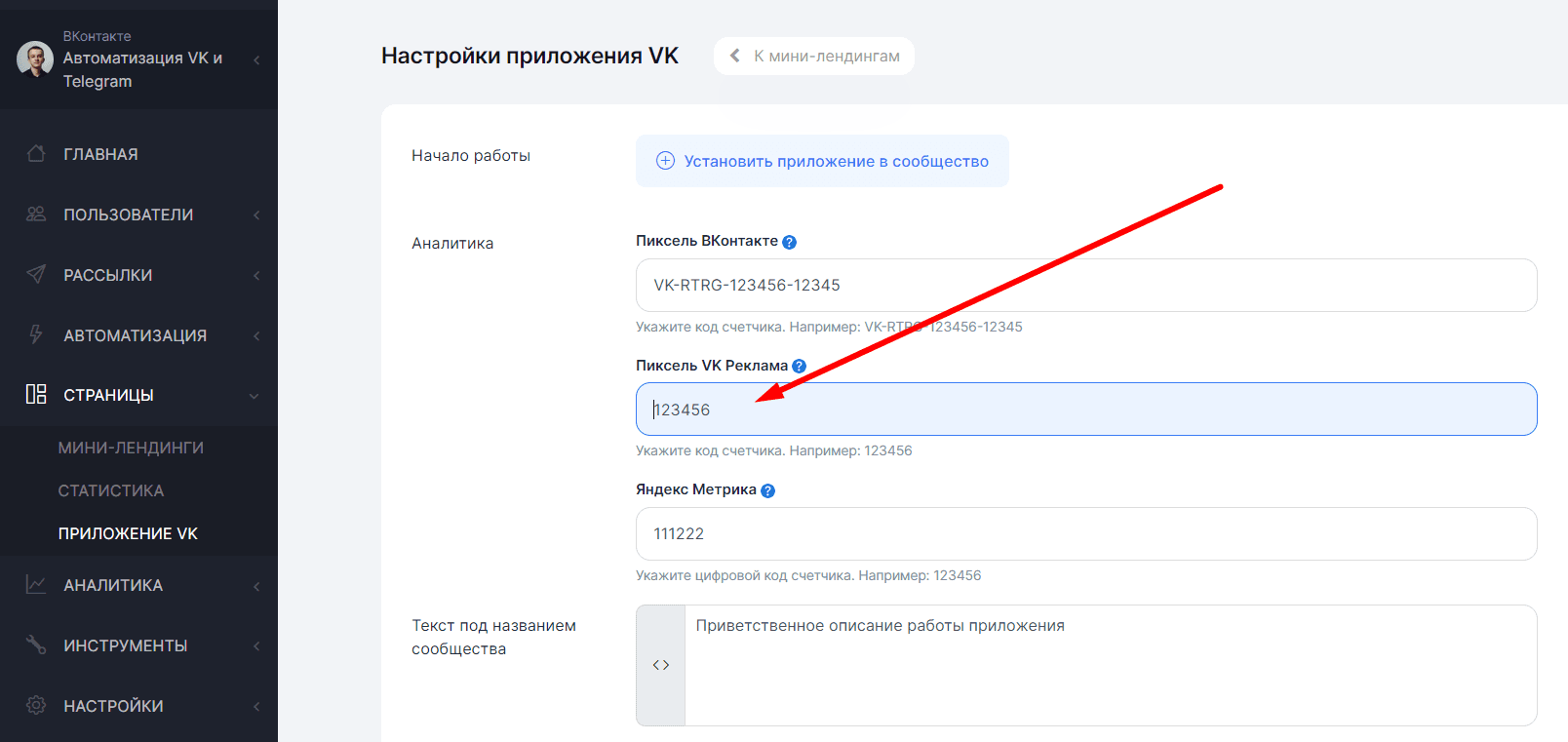Toggle code view in the description editor

pos(661,665)
